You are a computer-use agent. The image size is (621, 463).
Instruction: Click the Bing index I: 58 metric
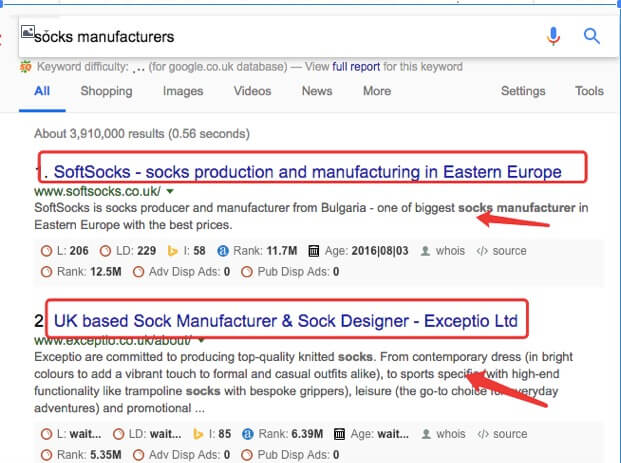point(186,251)
